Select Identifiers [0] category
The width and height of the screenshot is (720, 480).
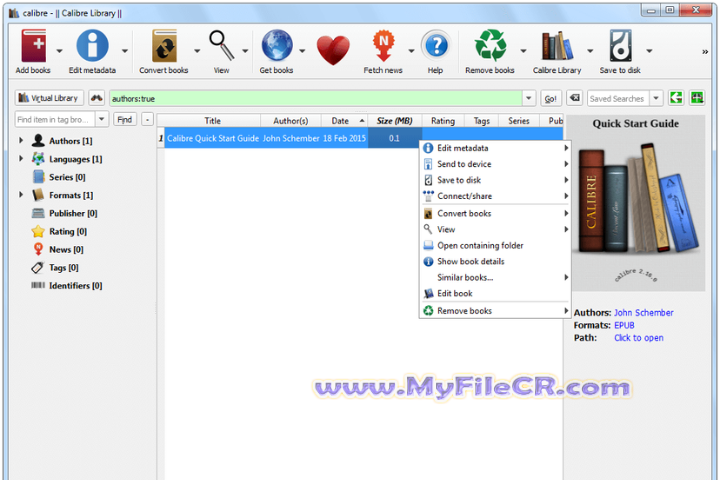(76, 286)
